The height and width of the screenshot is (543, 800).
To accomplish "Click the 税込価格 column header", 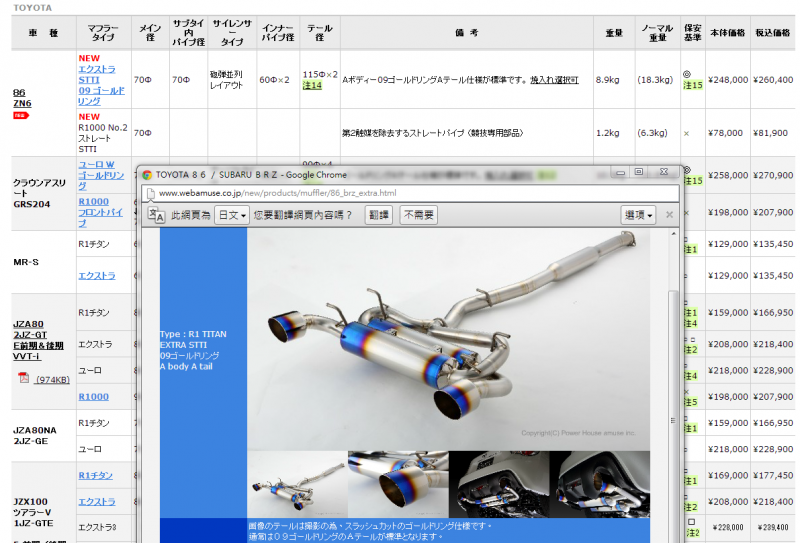I will [772, 33].
